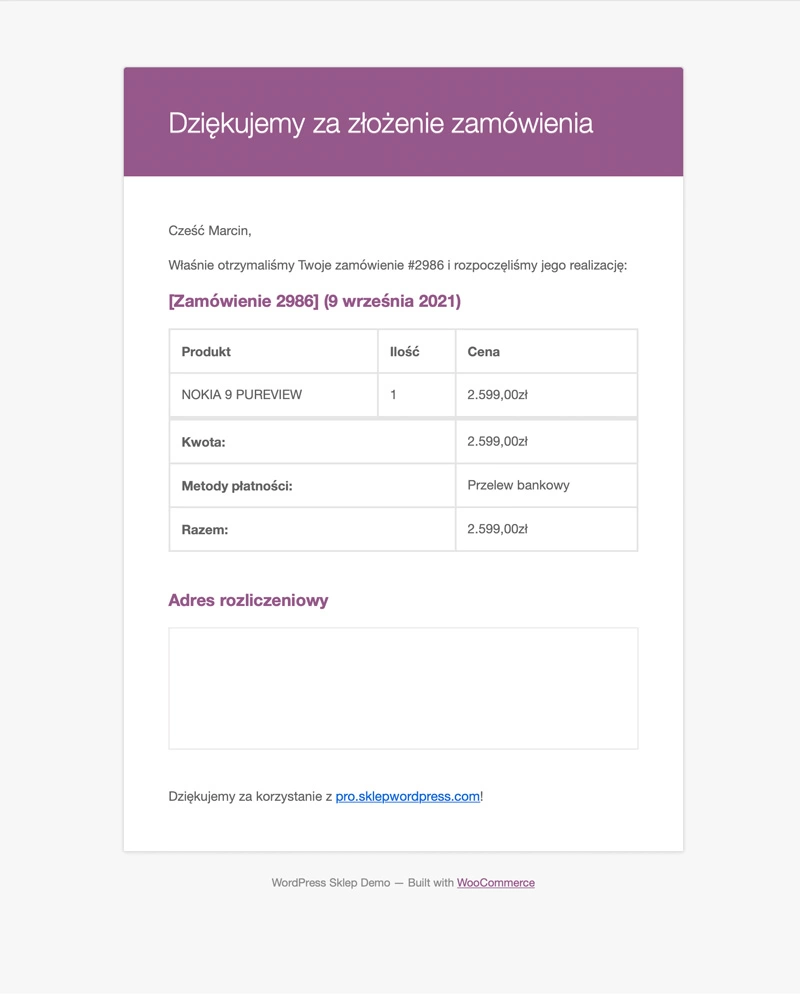Click the Cześć Marcin greeting text

[210, 231]
